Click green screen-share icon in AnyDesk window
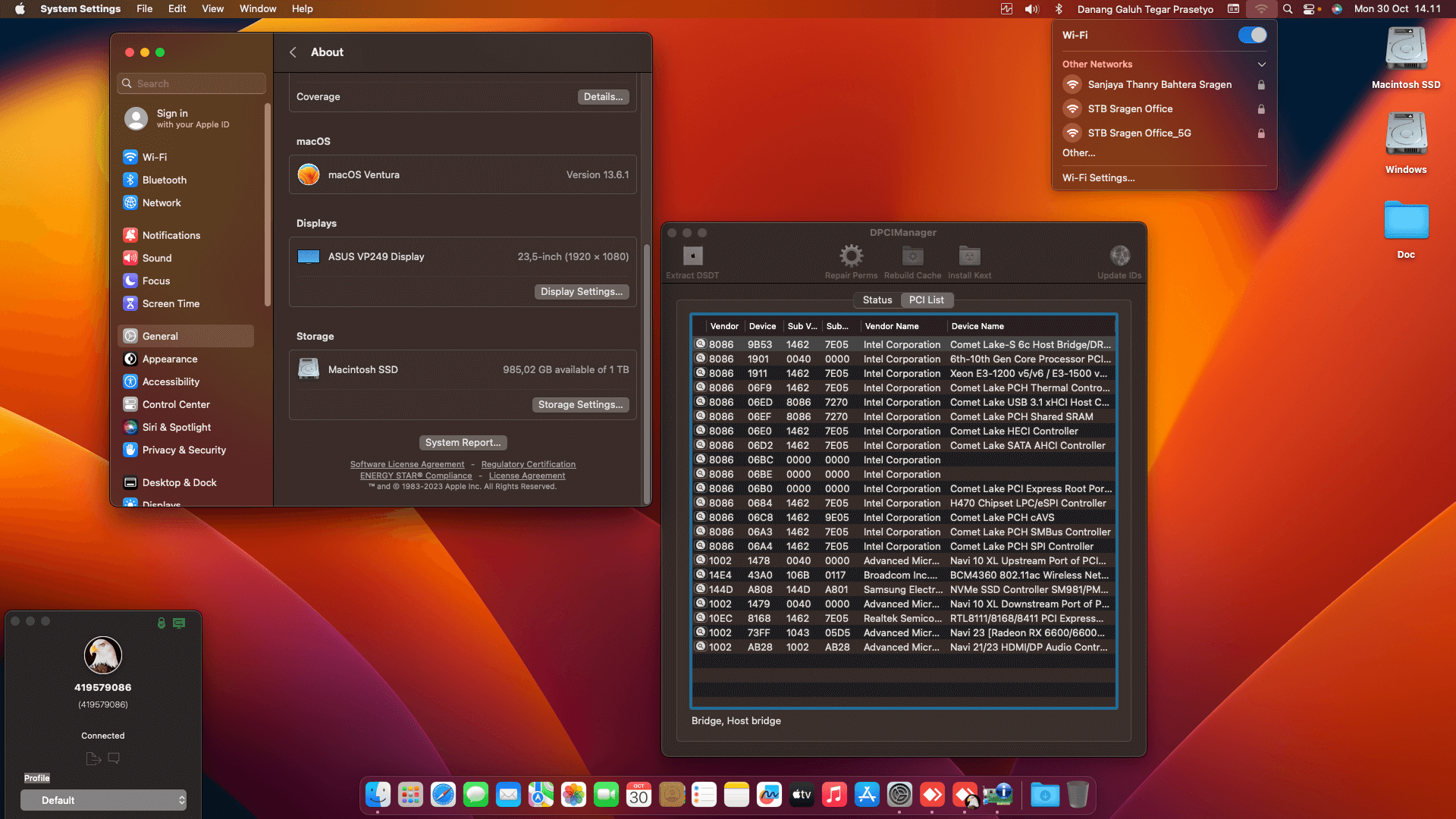1456x819 pixels. point(179,623)
